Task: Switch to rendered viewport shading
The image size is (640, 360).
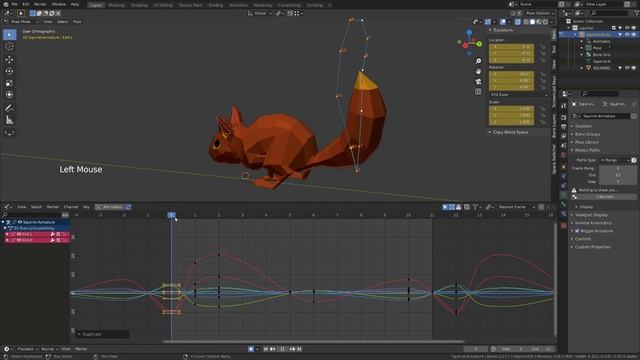Action: pyautogui.click(x=545, y=22)
